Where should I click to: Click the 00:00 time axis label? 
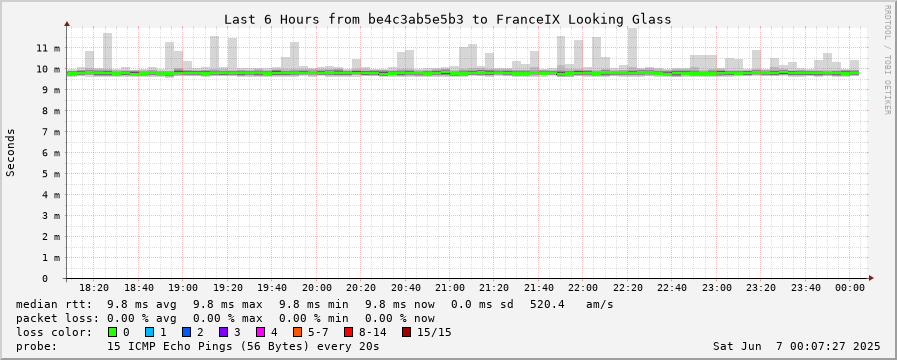point(851,288)
